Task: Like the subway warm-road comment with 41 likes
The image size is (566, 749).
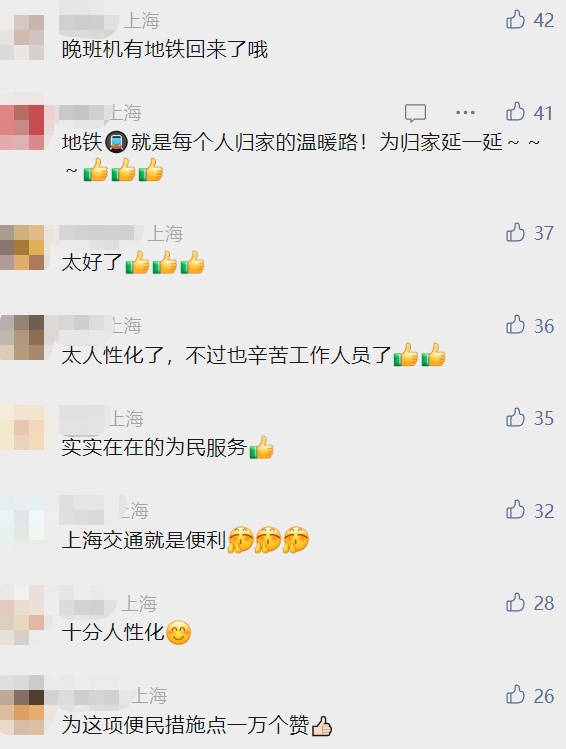Action: click(x=515, y=112)
